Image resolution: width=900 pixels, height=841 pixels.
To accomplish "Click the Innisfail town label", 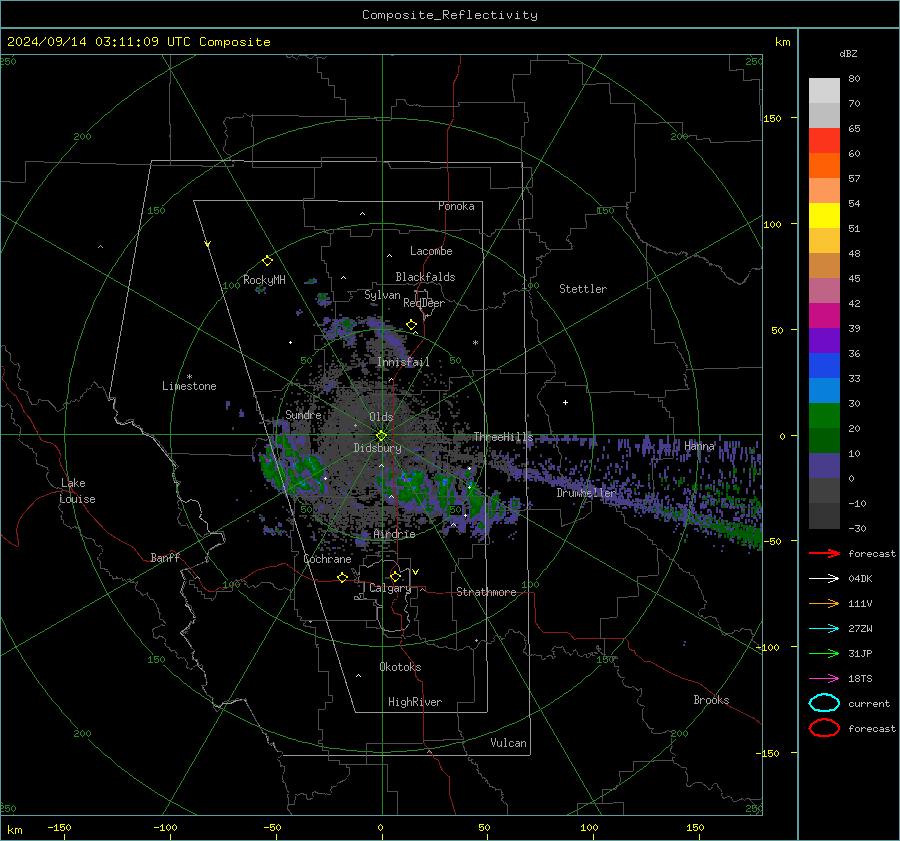I will tap(403, 362).
